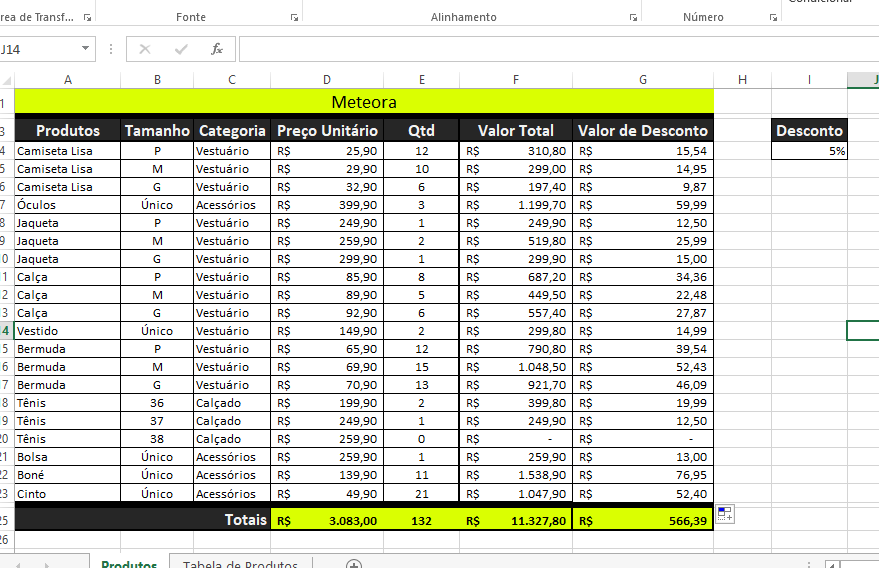Select column C header
The image size is (879, 568).
(232, 80)
